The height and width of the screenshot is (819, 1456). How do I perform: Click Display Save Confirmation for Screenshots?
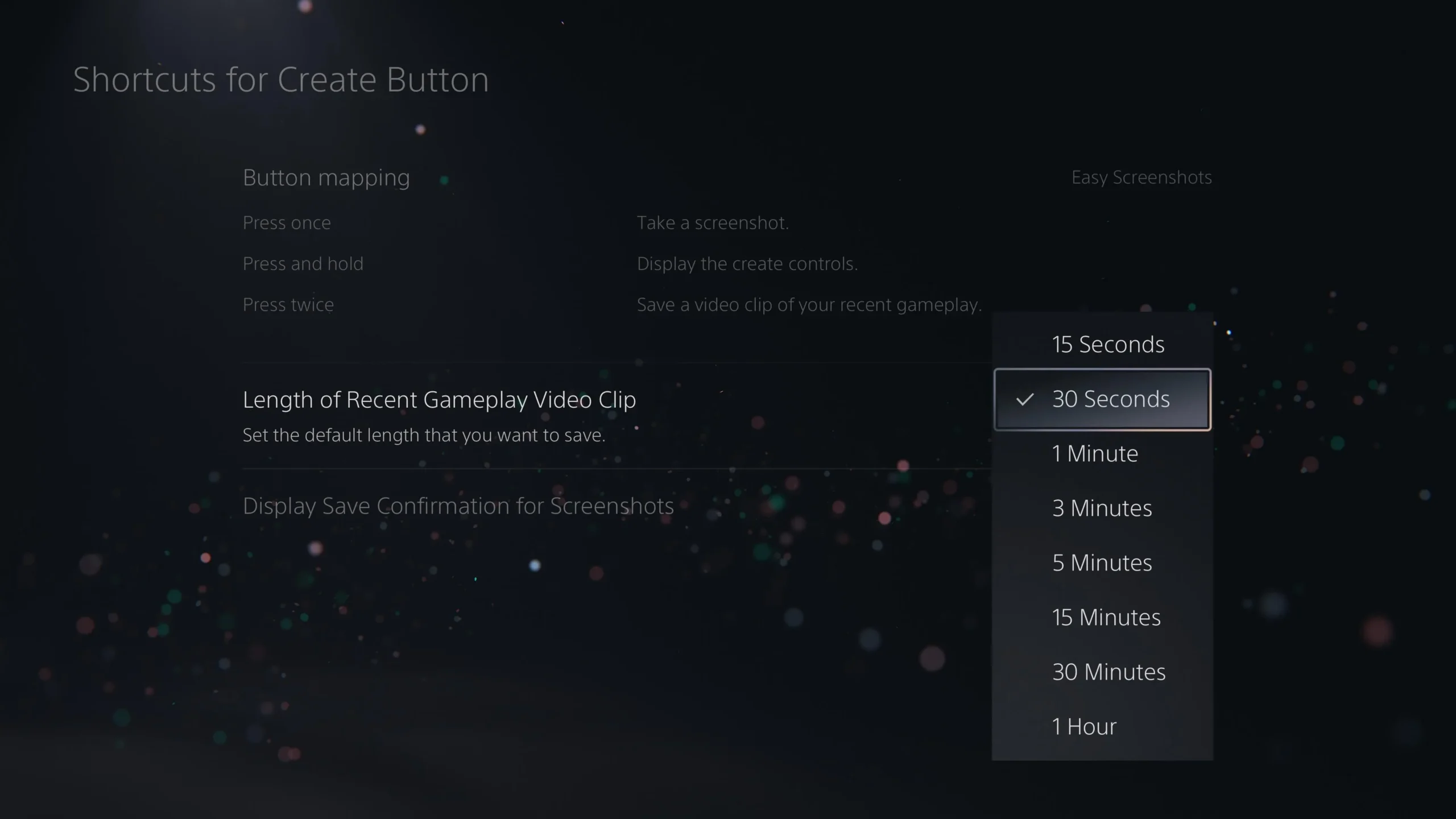click(x=458, y=505)
